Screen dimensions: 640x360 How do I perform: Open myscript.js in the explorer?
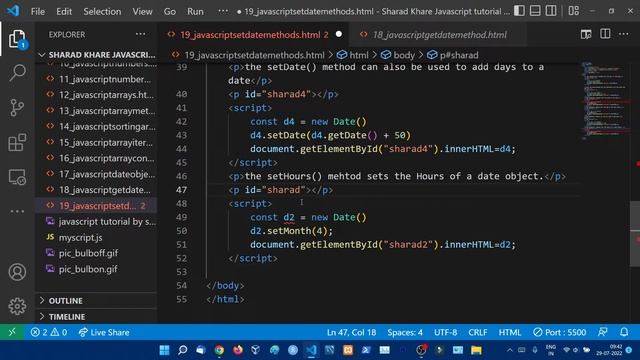point(96,238)
